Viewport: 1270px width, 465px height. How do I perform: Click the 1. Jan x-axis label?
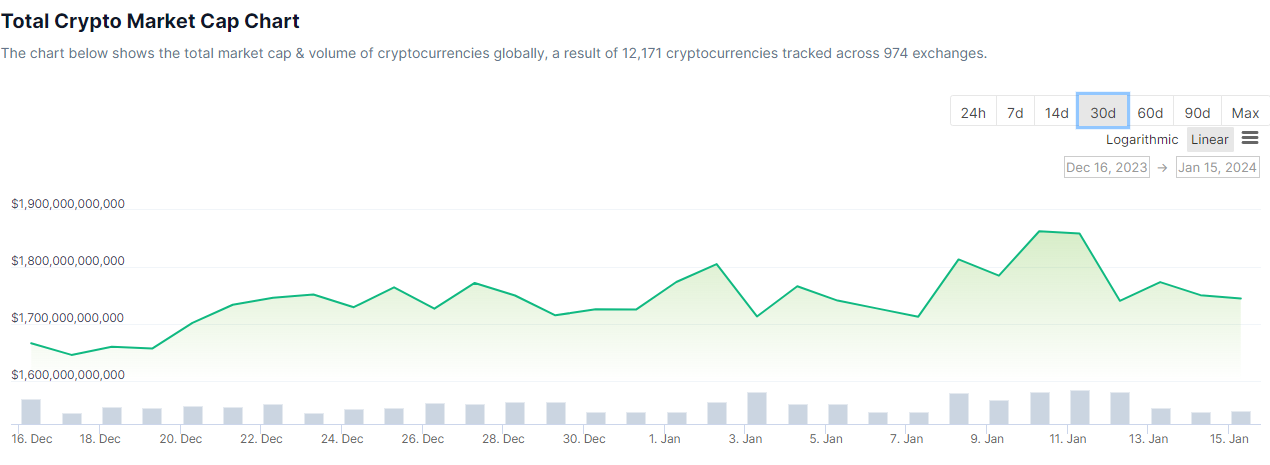coord(665,439)
